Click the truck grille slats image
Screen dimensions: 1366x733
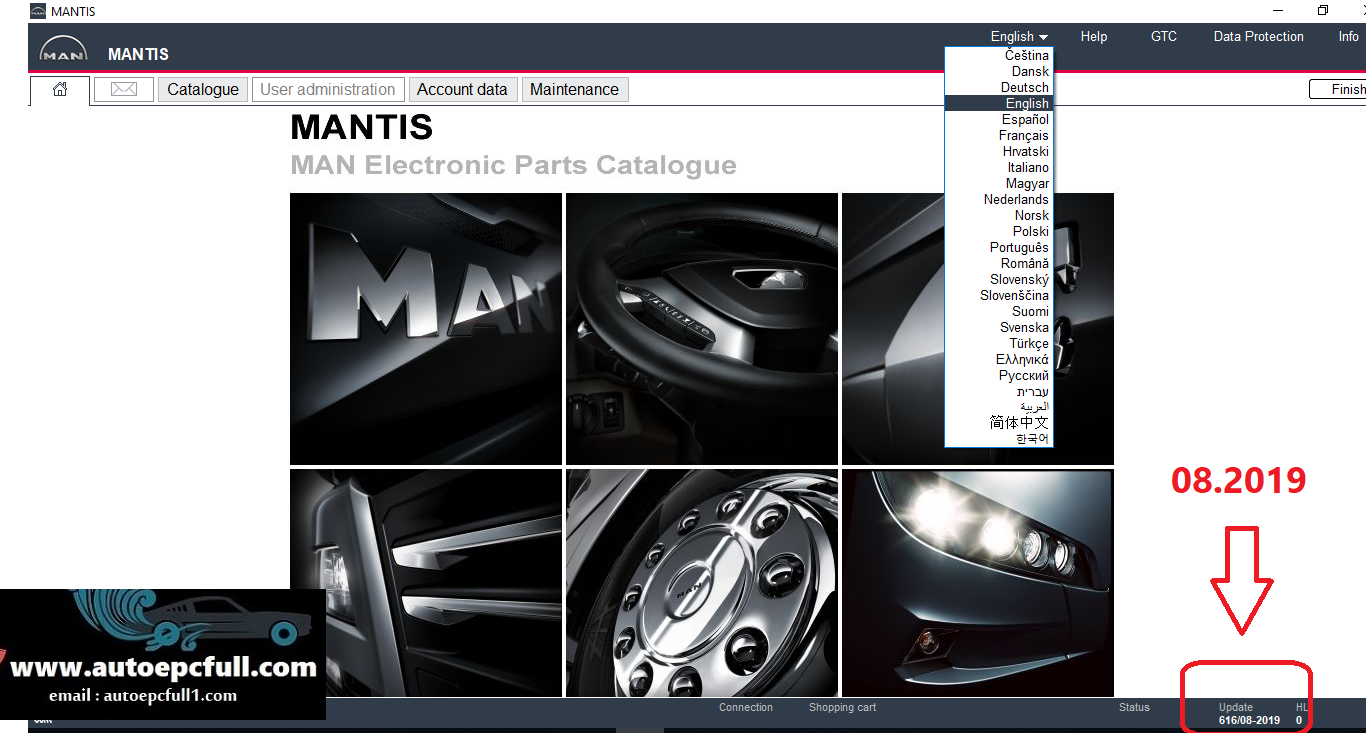coord(426,583)
